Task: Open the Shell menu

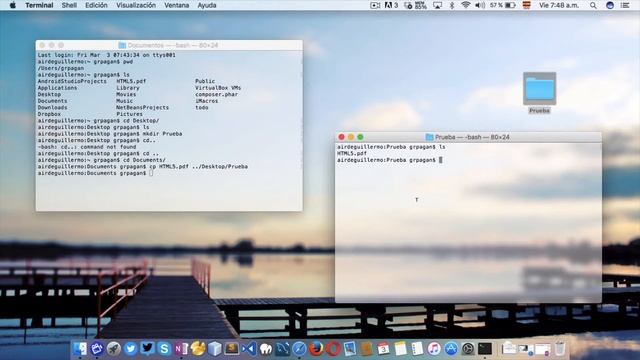Action: point(69,5)
